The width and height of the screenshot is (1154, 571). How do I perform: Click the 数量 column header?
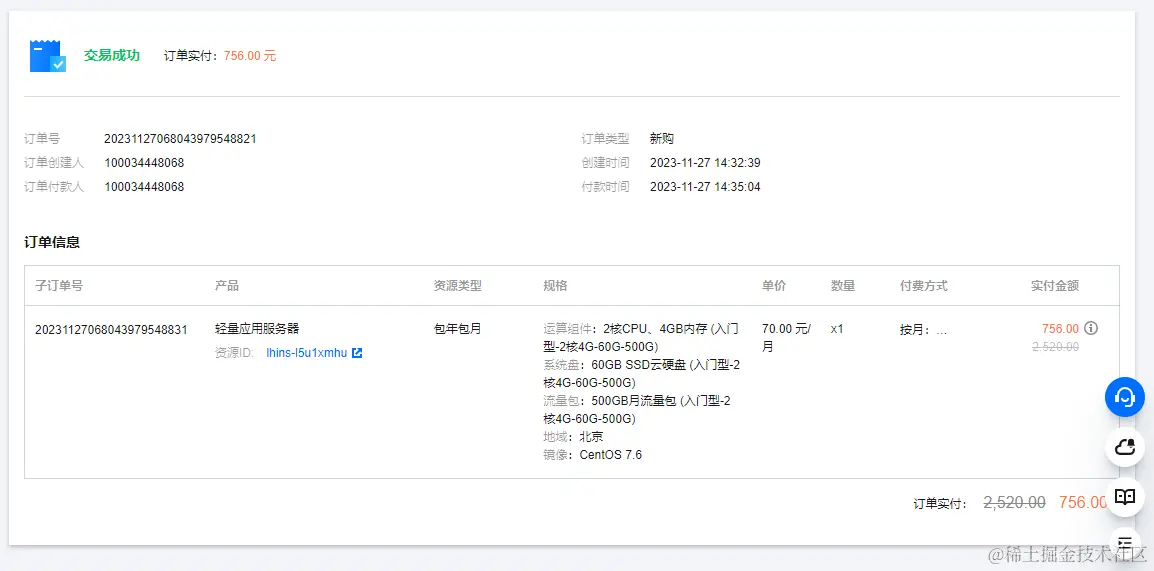(843, 286)
